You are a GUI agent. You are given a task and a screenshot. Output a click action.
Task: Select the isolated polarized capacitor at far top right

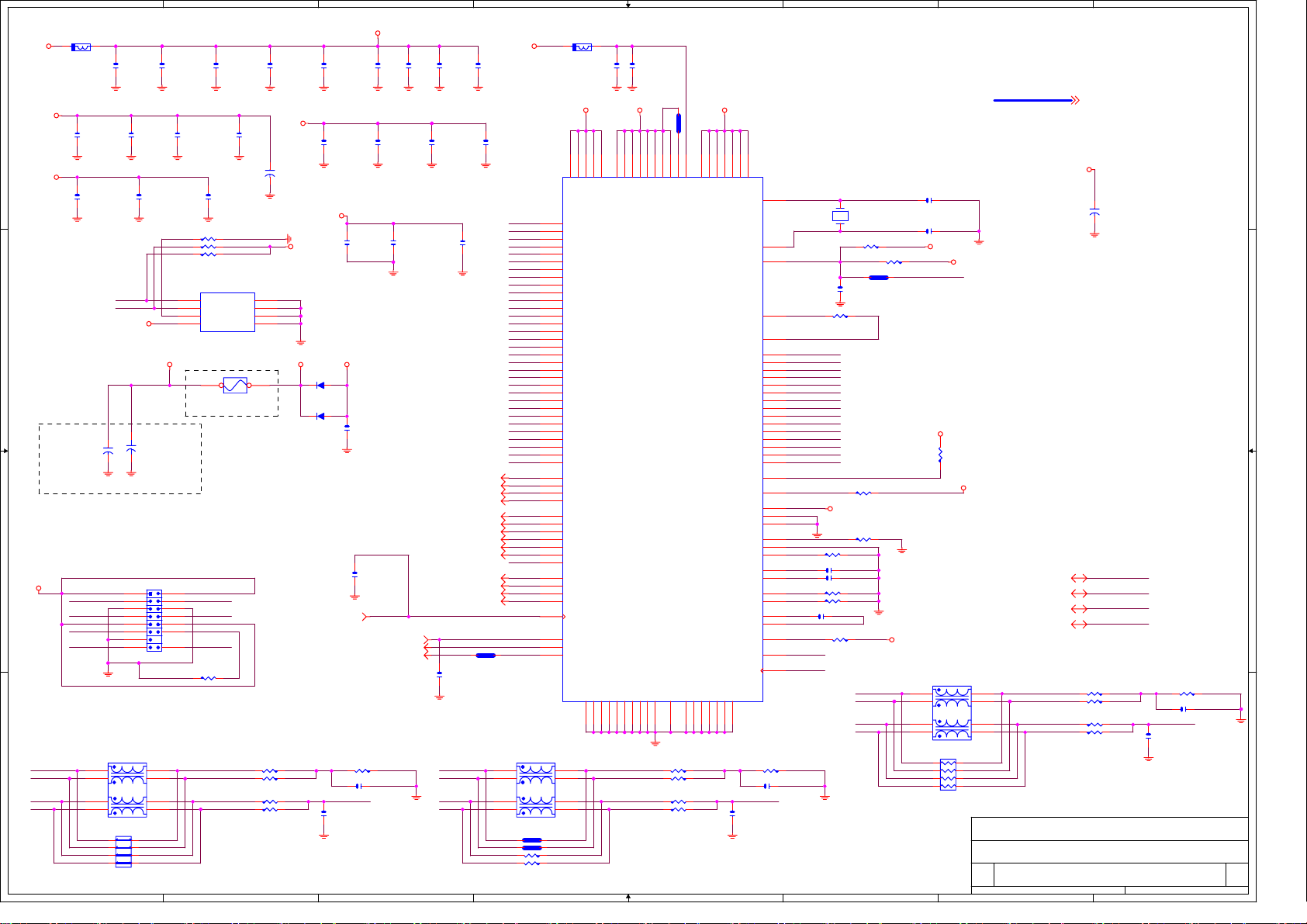point(1094,212)
